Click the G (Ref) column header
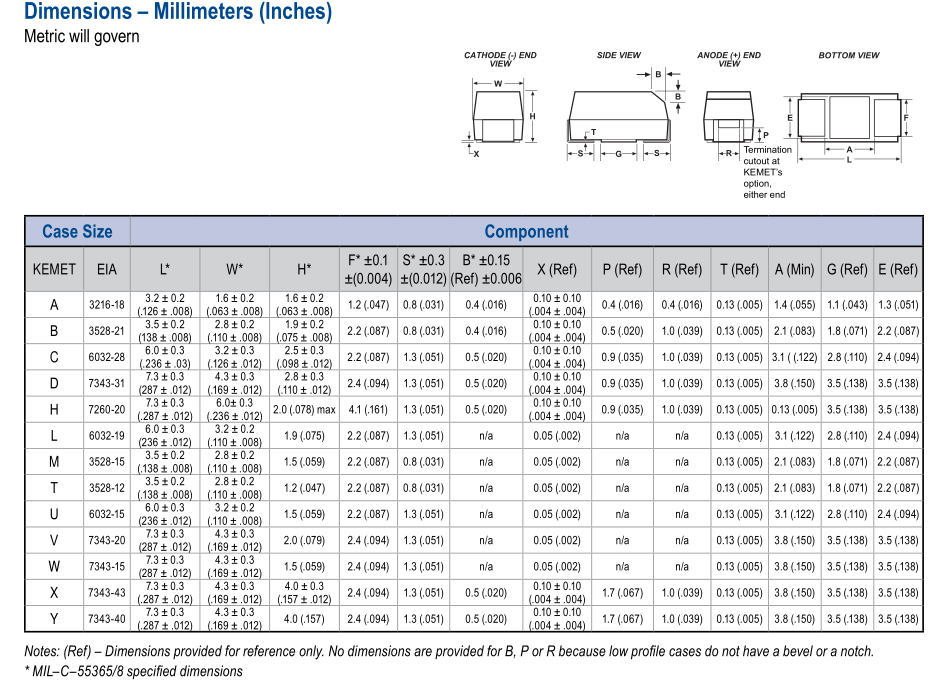 pos(846,269)
